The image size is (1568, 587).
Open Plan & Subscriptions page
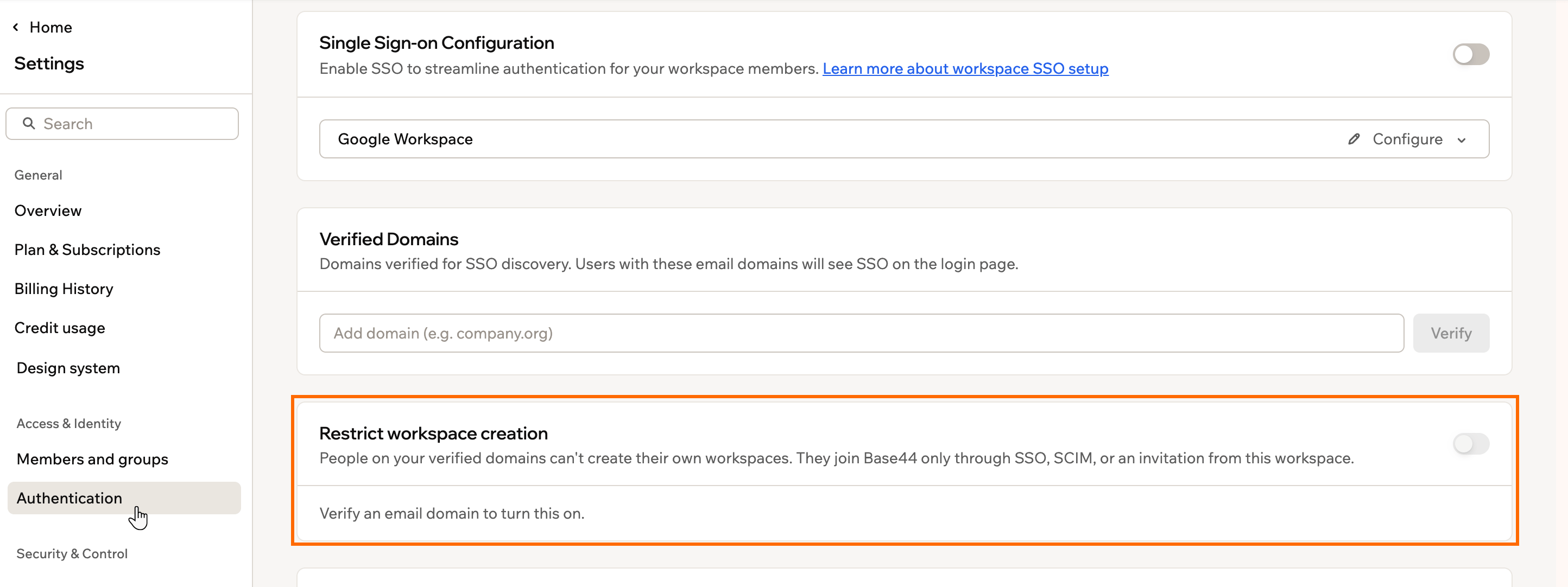(x=87, y=250)
